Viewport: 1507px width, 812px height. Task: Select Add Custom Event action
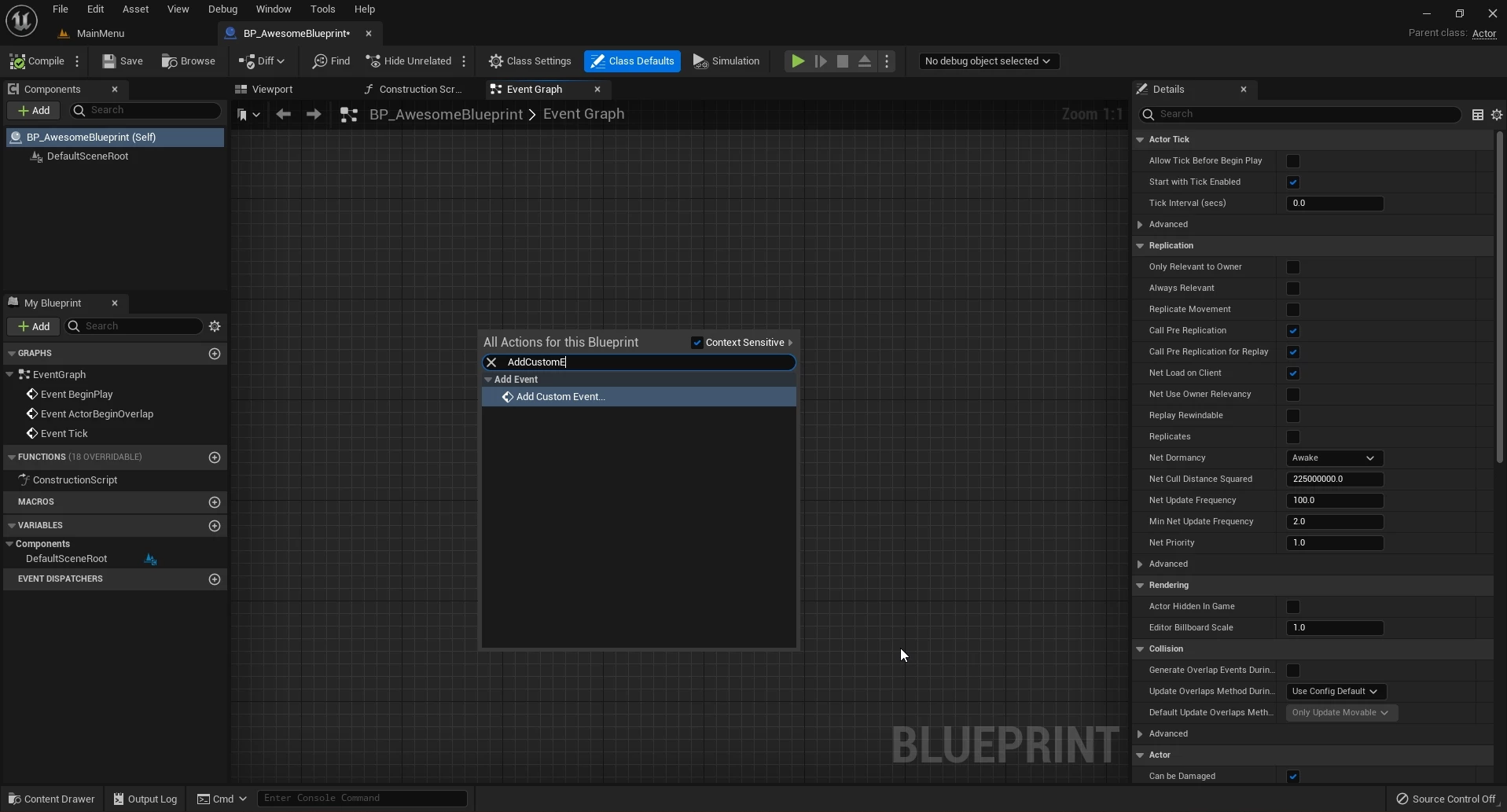tap(561, 397)
